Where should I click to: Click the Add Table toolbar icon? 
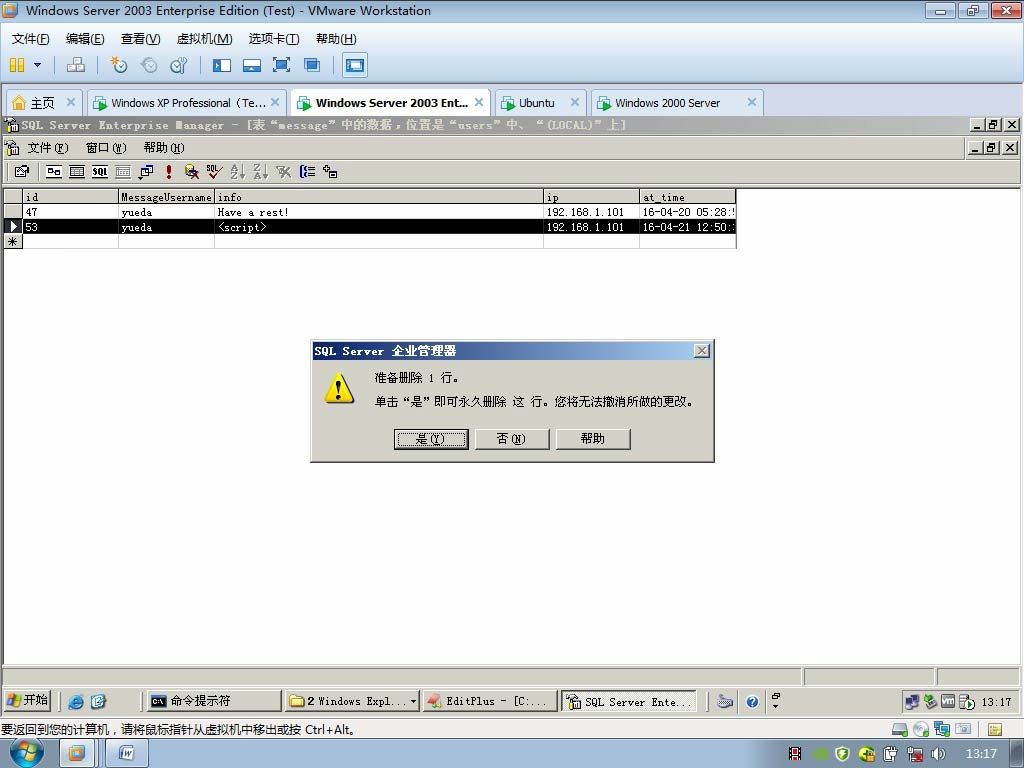pyautogui.click(x=330, y=172)
